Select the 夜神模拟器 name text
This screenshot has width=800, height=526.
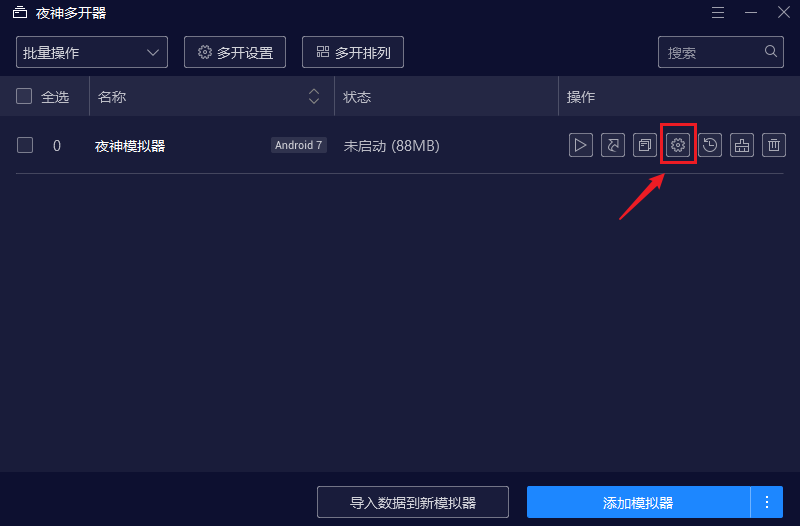130,146
